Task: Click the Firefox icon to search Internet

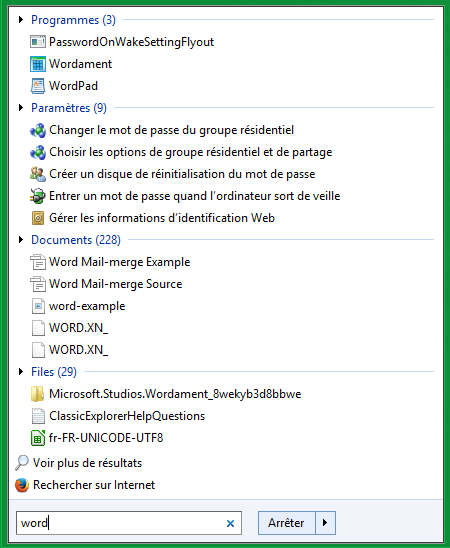Action: click(22, 485)
